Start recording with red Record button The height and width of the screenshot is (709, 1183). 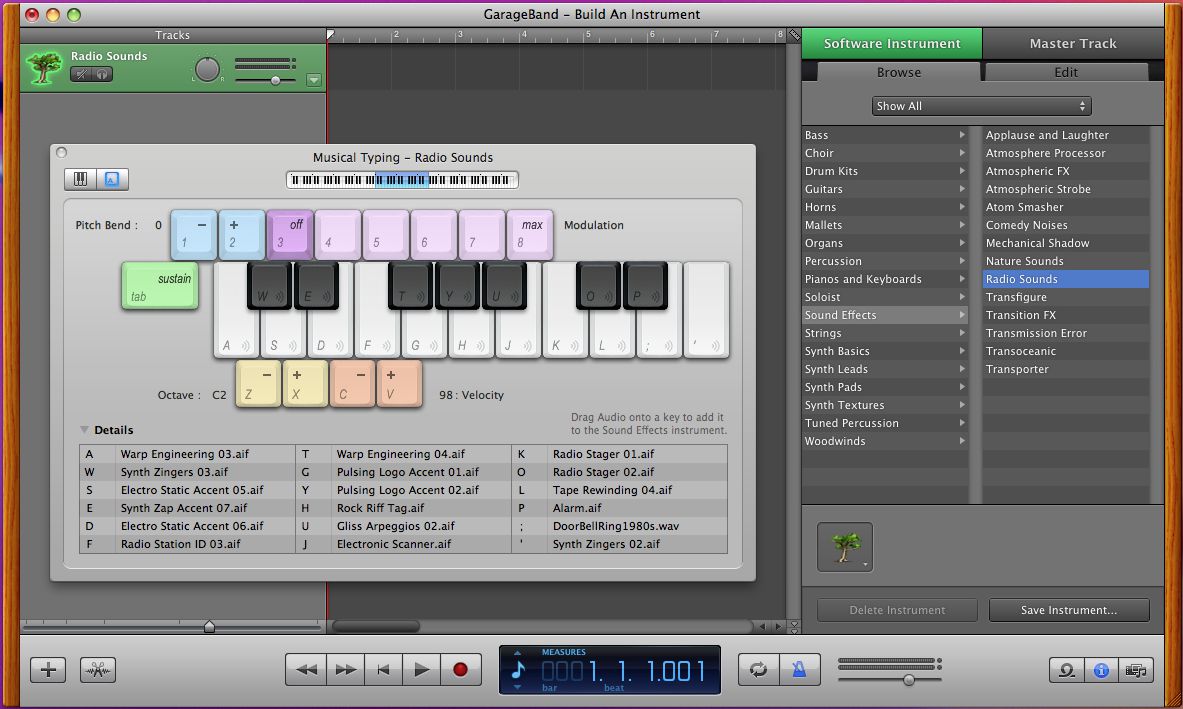click(x=460, y=669)
